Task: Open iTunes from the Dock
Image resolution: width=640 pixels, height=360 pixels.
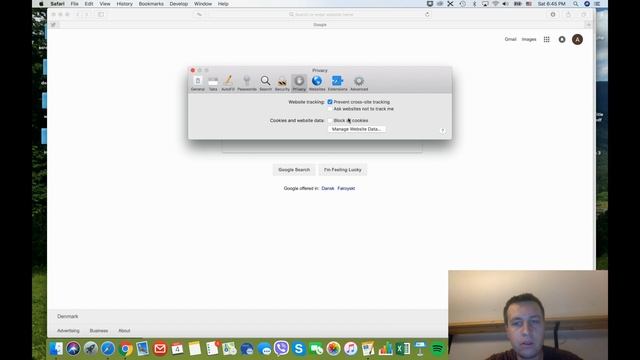Action: click(351, 349)
